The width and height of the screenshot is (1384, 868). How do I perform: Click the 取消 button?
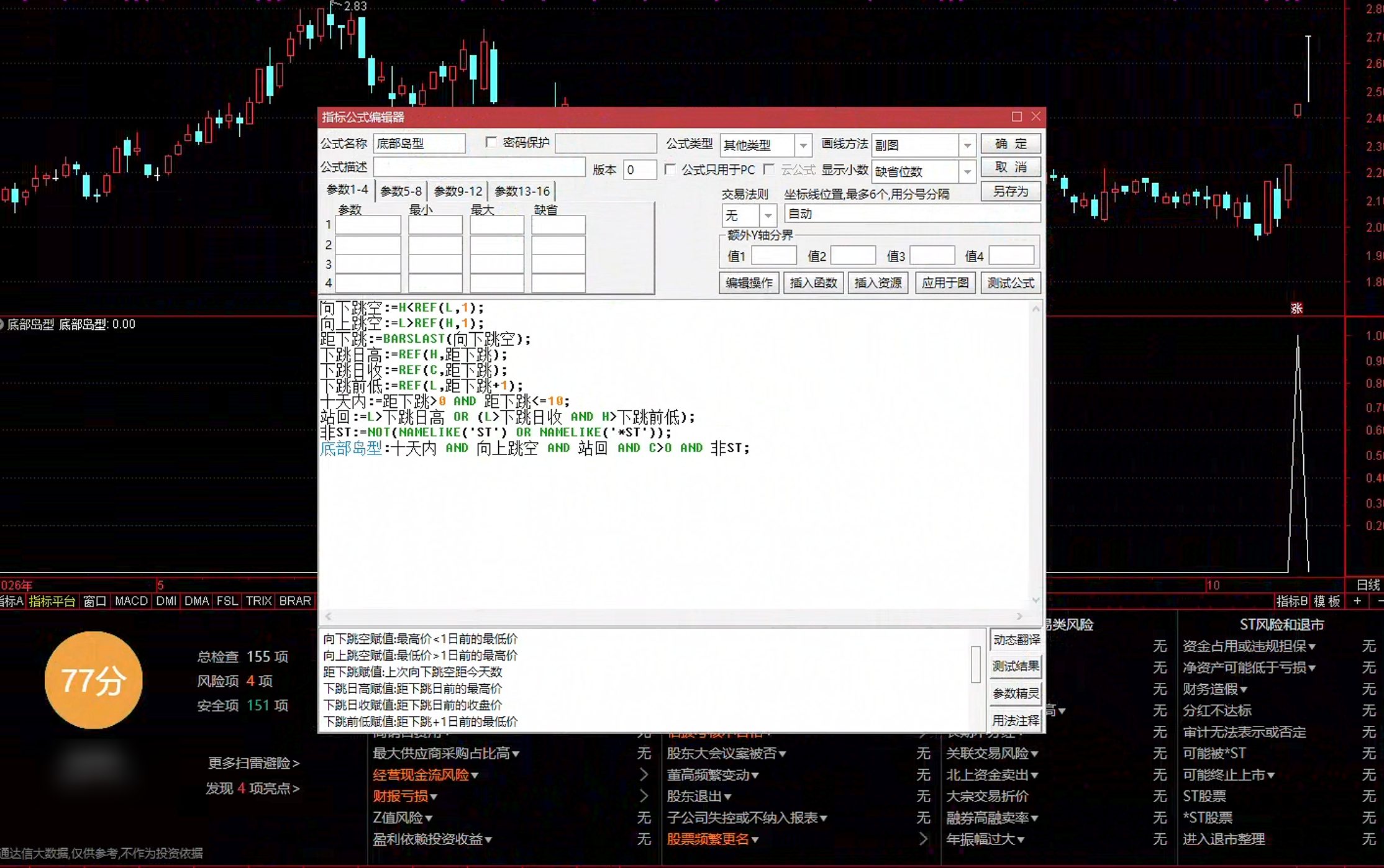(x=1011, y=168)
